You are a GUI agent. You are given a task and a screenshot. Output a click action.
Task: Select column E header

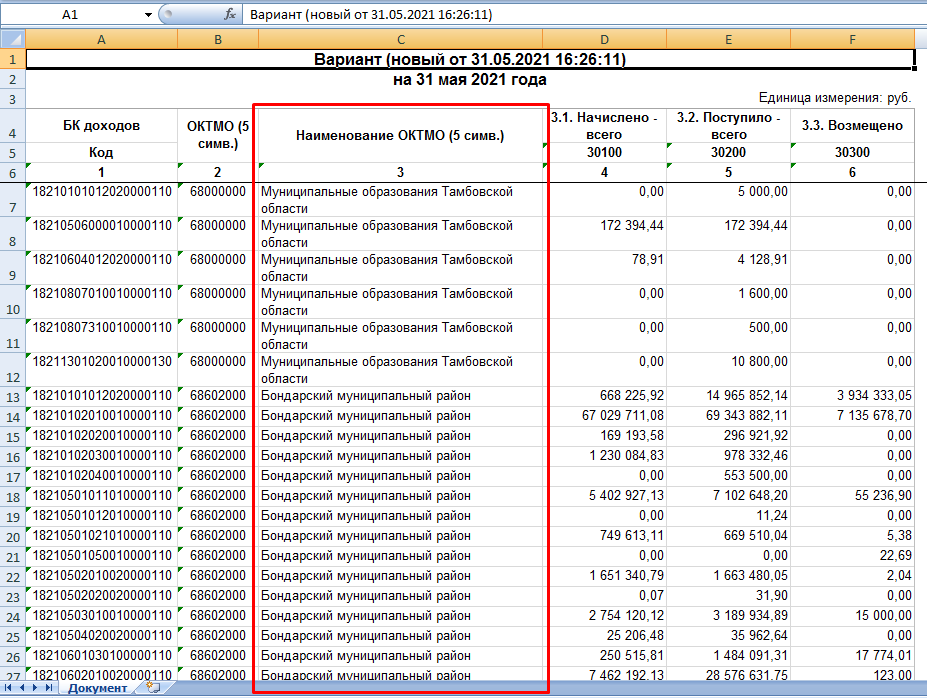728,40
